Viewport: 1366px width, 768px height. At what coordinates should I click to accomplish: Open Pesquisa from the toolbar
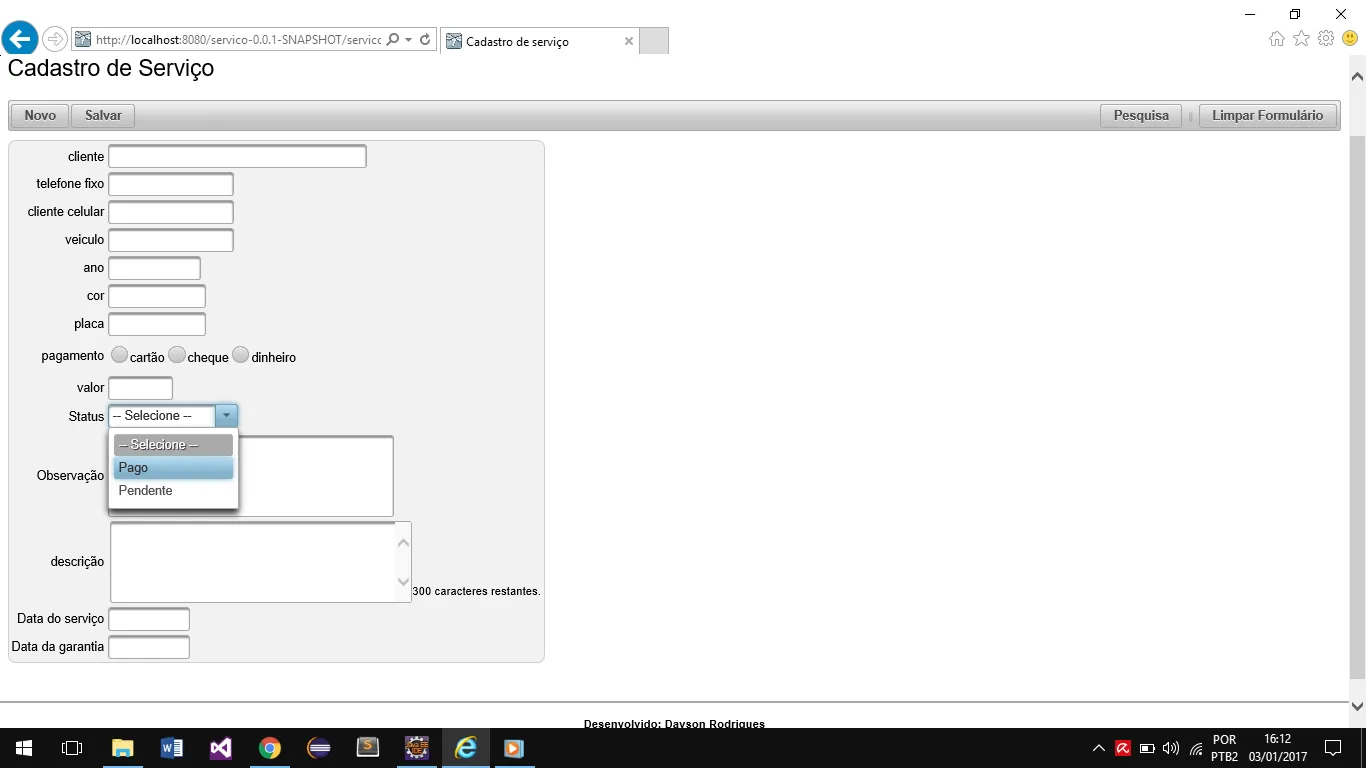[x=1141, y=116]
